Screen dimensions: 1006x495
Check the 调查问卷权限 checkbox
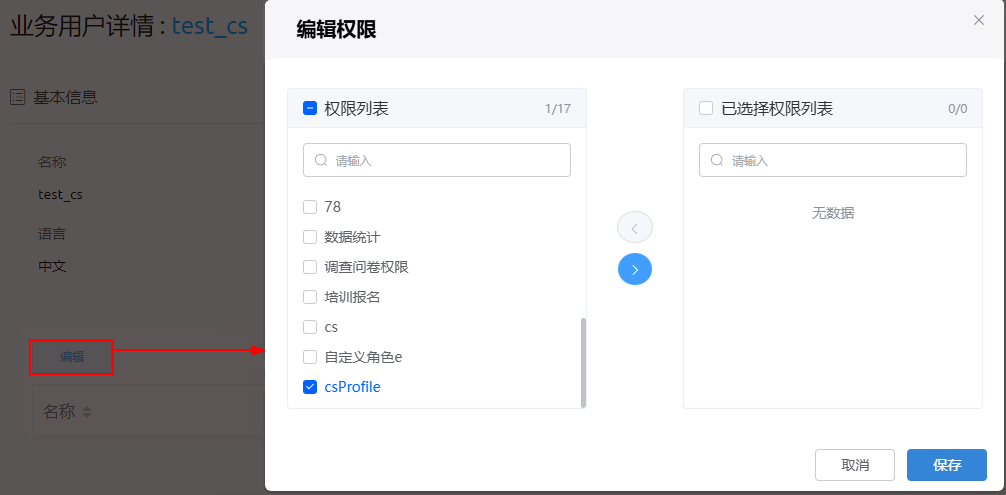[310, 267]
